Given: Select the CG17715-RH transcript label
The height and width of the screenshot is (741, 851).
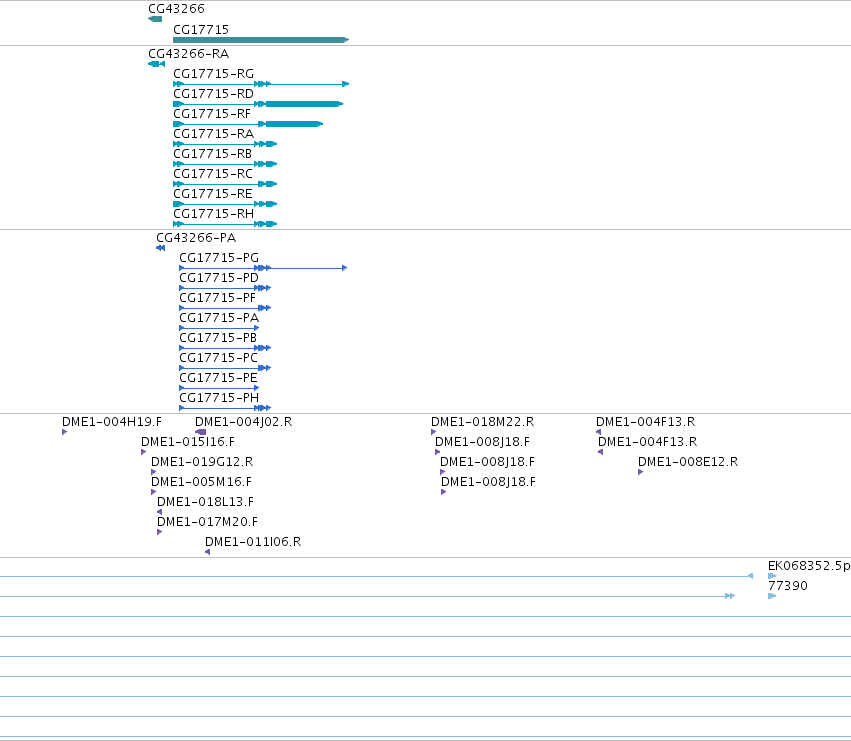Looking at the screenshot, I should 213,214.
